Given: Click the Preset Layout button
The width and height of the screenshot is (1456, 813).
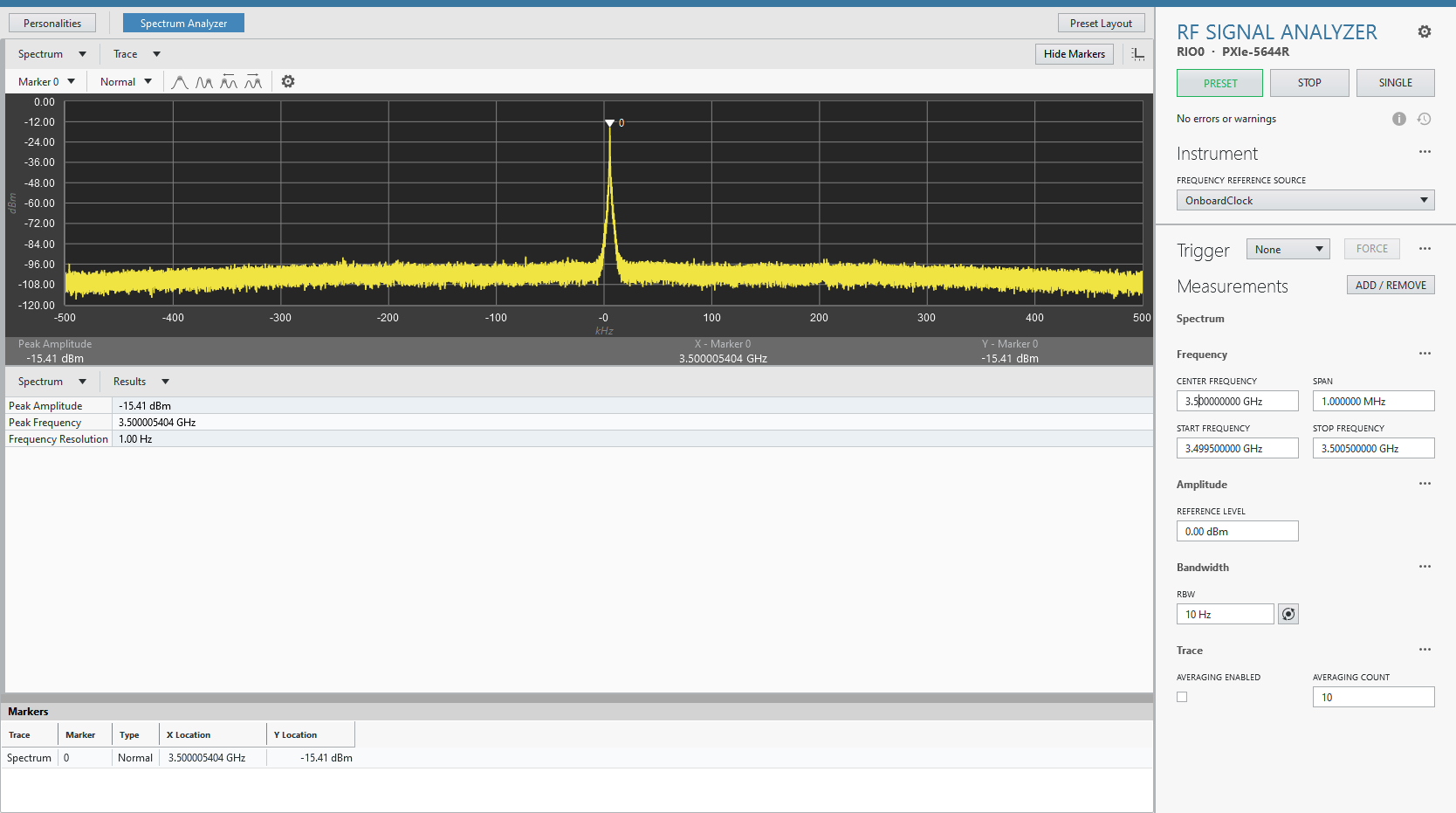Looking at the screenshot, I should (1101, 24).
